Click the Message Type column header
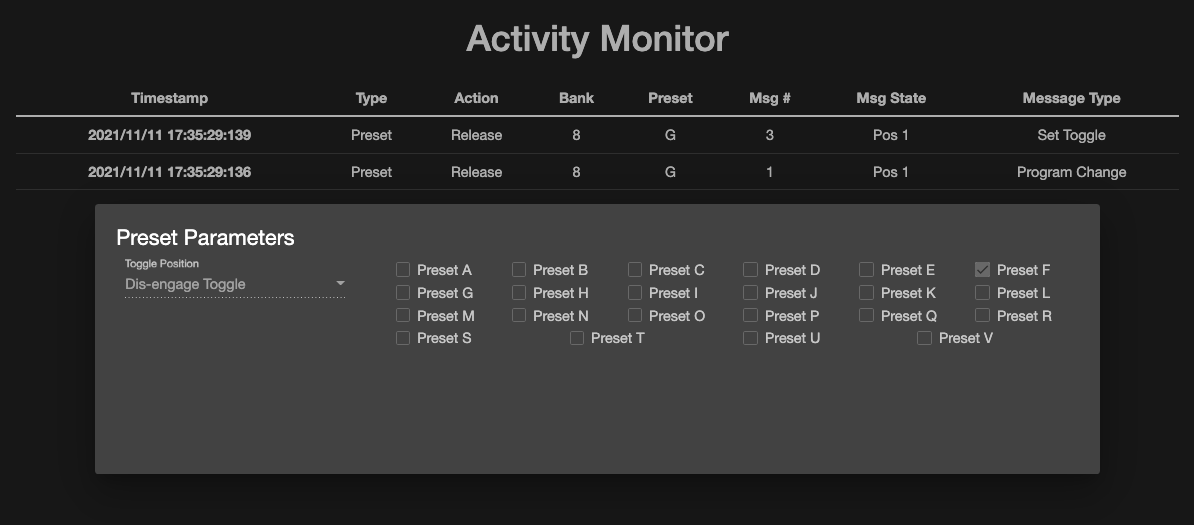This screenshot has height=525, width=1194. pyautogui.click(x=1071, y=98)
